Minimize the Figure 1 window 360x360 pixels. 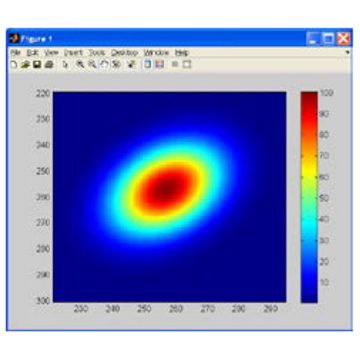pyautogui.click(x=313, y=39)
